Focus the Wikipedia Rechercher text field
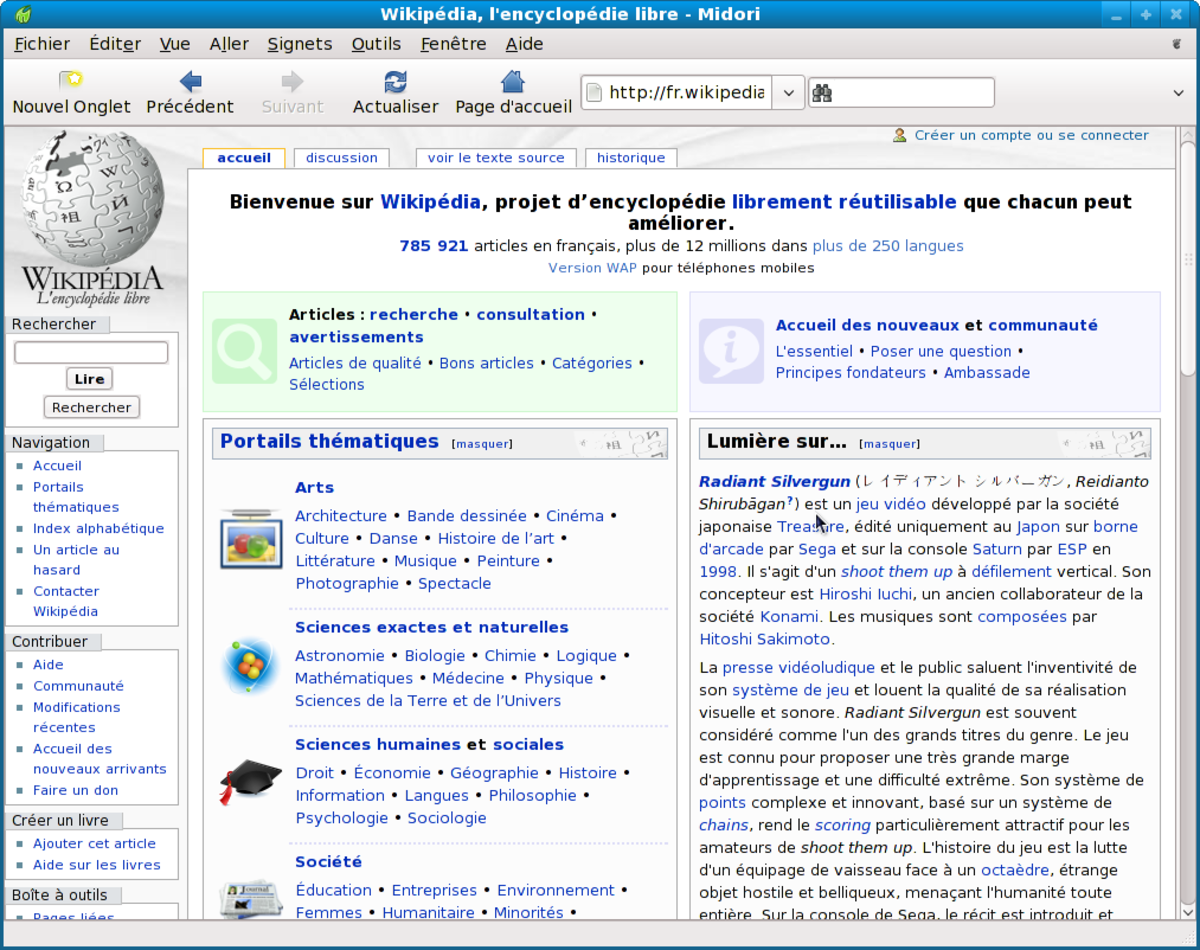This screenshot has width=1200, height=950. click(91, 352)
